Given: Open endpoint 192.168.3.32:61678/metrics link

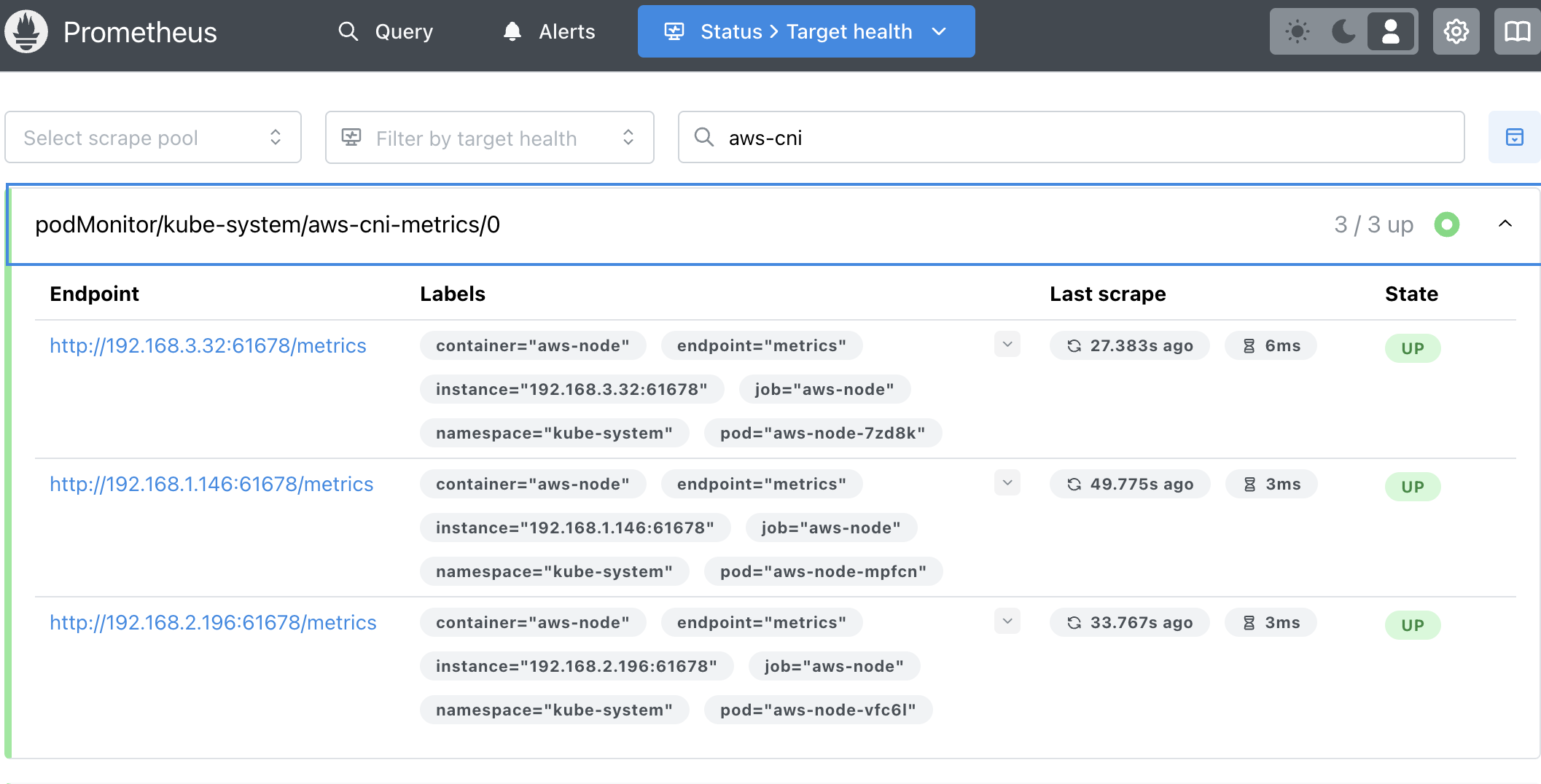Looking at the screenshot, I should (208, 345).
